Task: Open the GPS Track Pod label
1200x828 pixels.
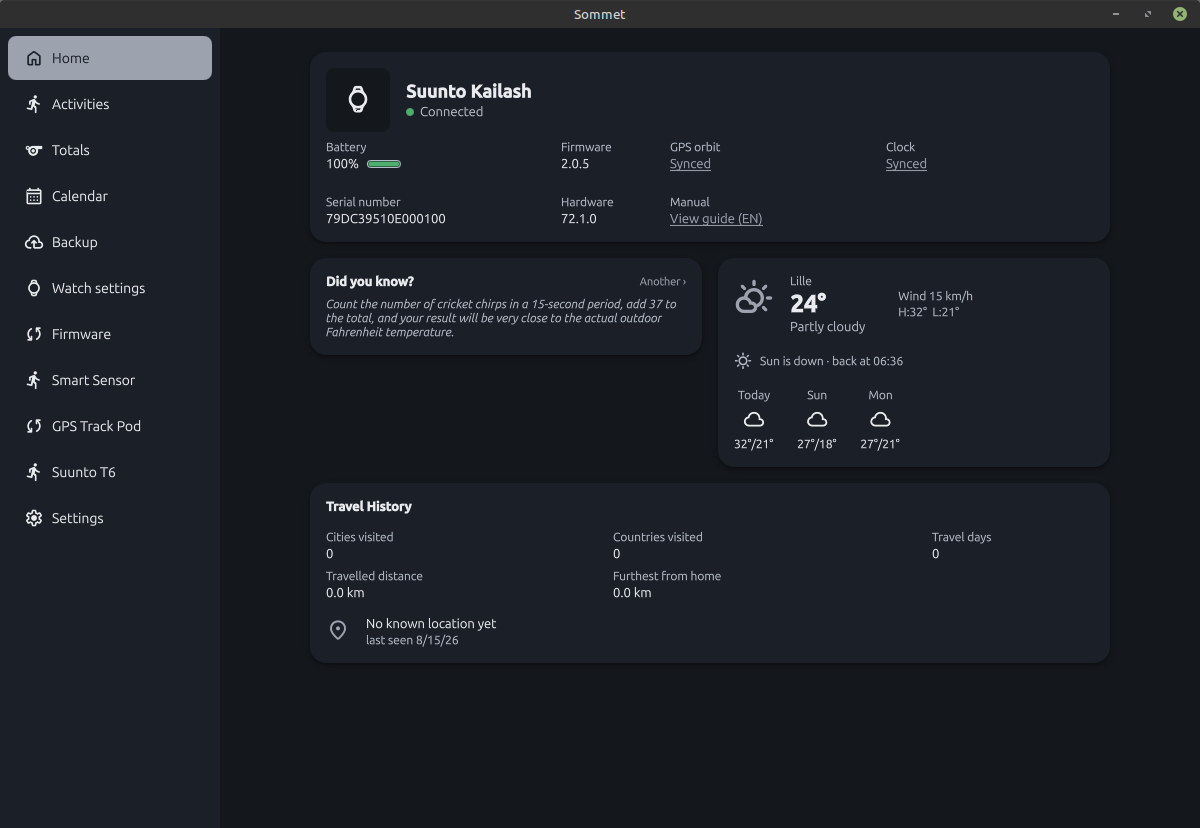Action: [96, 426]
